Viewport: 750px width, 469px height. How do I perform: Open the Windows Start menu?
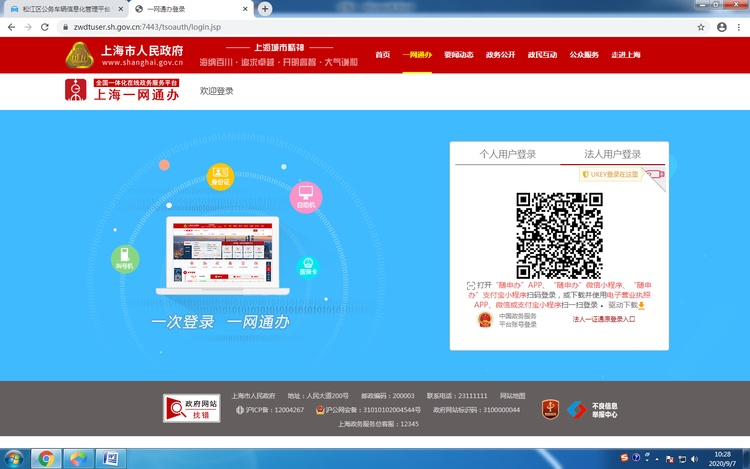13,459
